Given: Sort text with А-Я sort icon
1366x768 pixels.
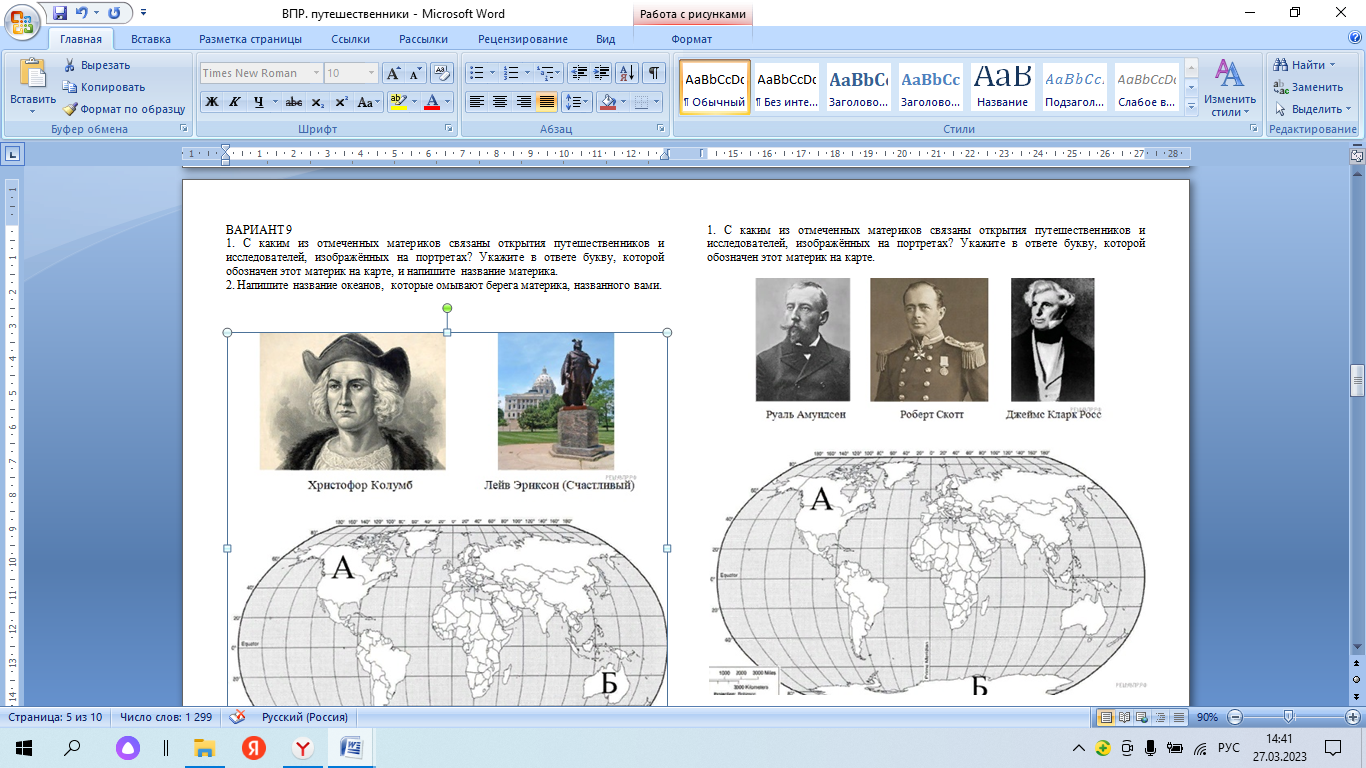Looking at the screenshot, I should tap(627, 73).
